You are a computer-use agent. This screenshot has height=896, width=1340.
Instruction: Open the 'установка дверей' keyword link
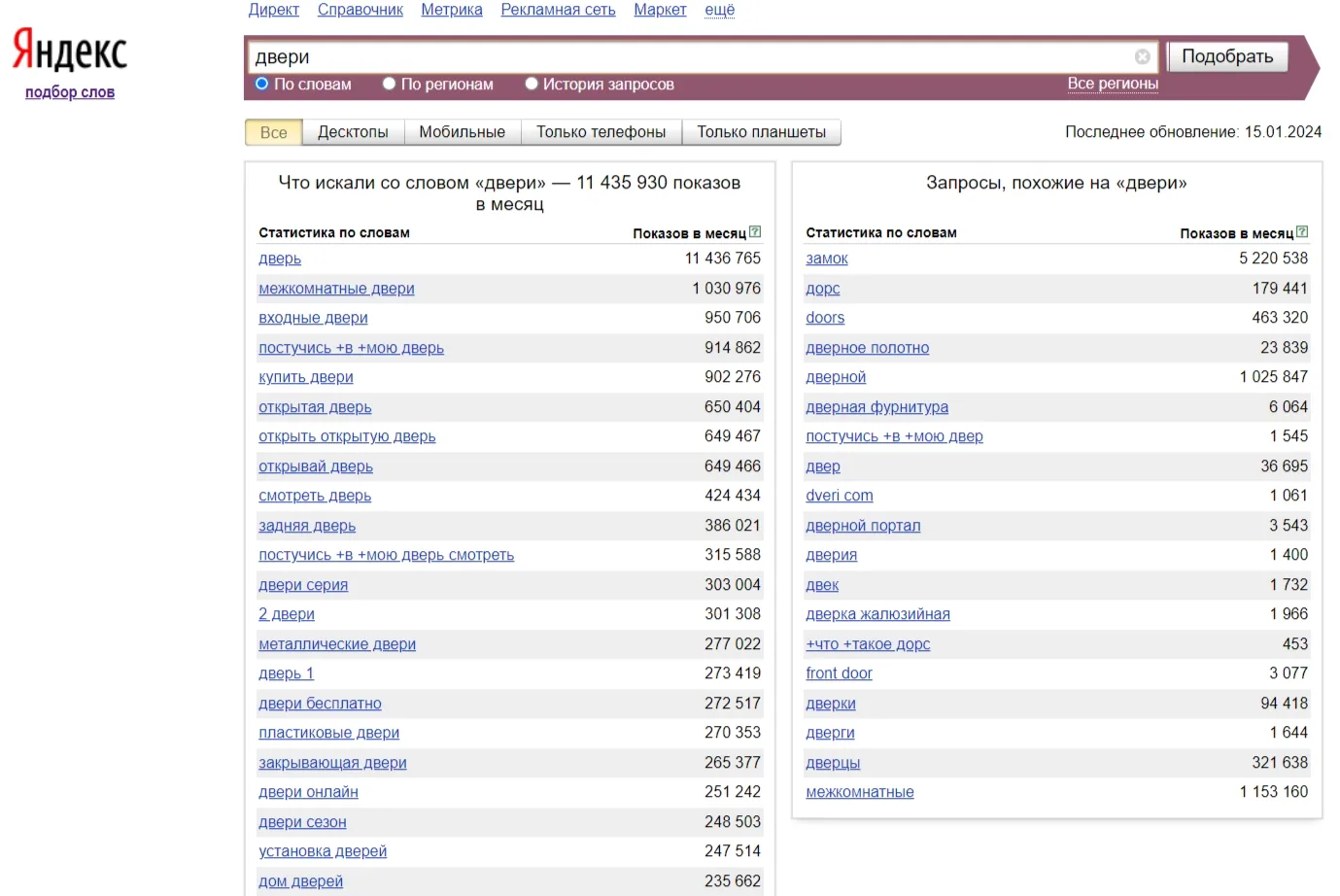point(323,851)
